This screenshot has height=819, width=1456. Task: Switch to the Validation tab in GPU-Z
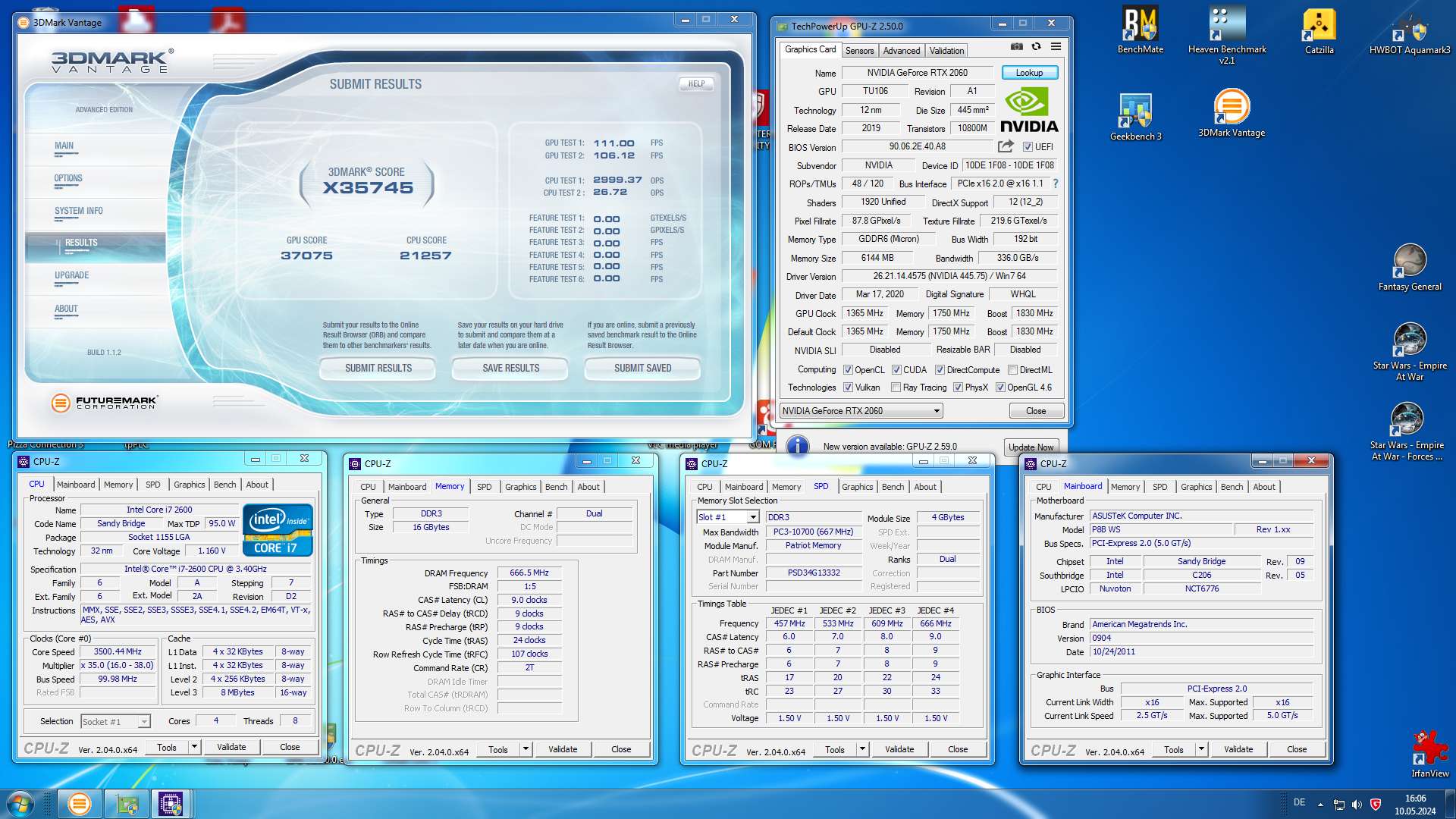[946, 51]
